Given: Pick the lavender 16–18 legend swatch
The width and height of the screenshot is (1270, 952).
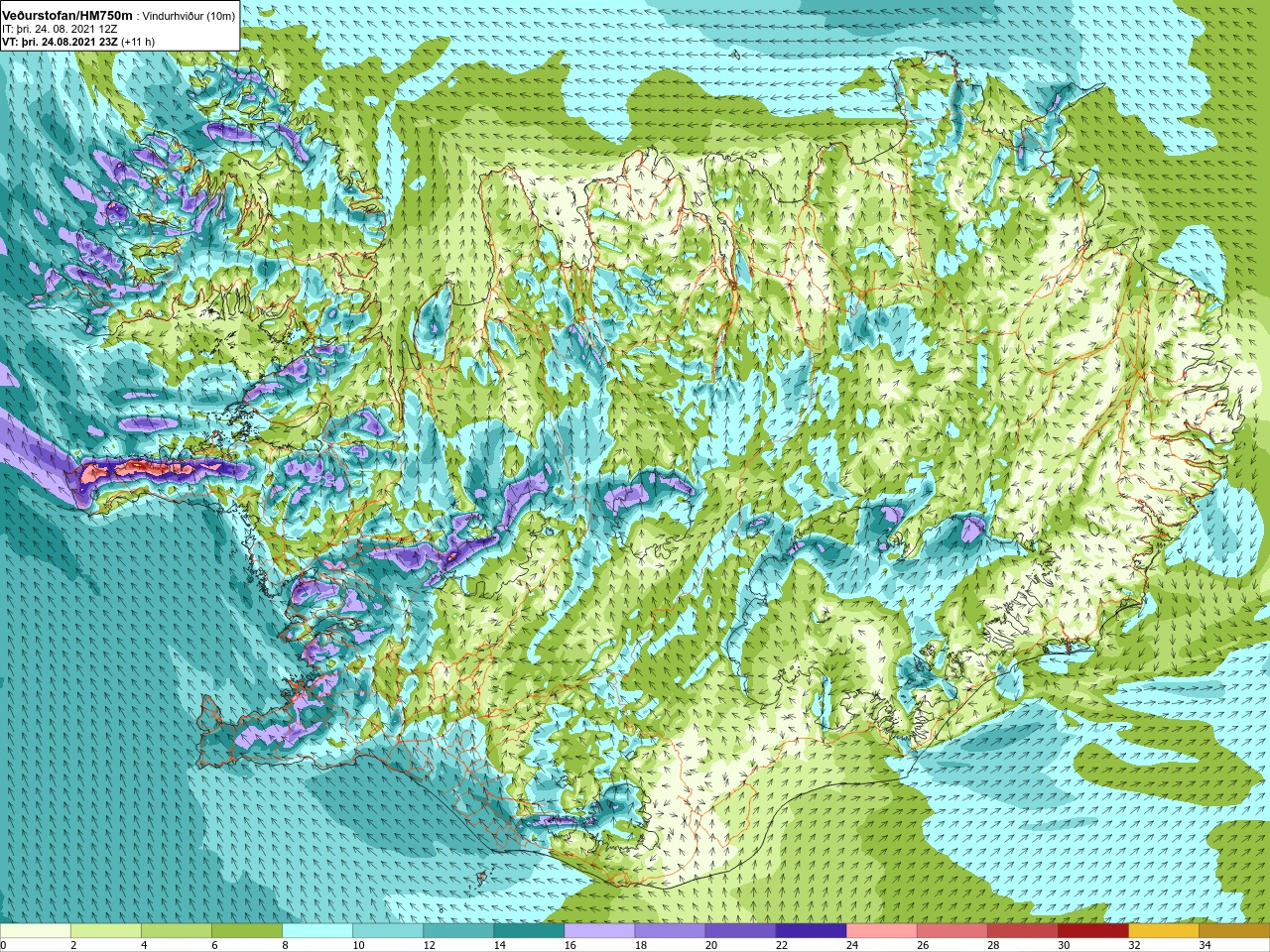Looking at the screenshot, I should pyautogui.click(x=599, y=931).
